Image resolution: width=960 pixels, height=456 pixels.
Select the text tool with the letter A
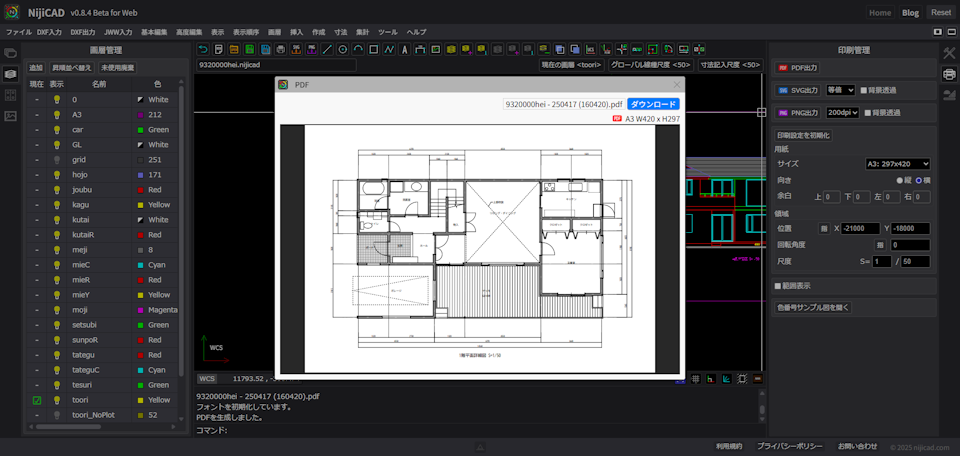(405, 50)
